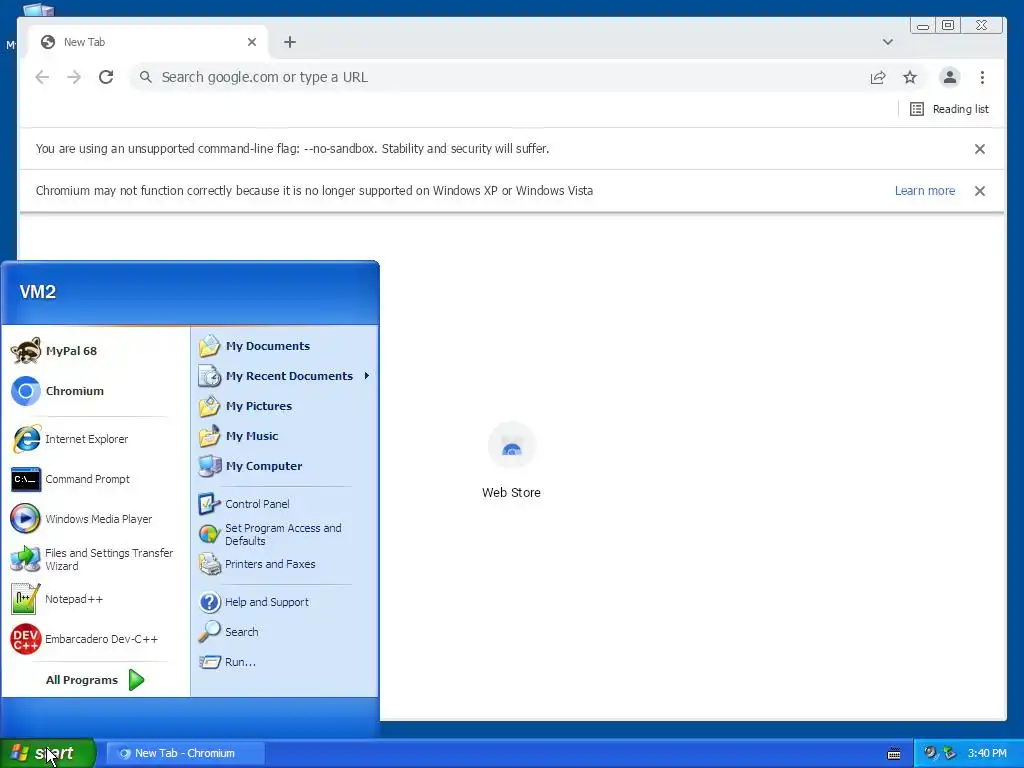Focus the Chromium address bar
1024x768 pixels.
pos(496,77)
